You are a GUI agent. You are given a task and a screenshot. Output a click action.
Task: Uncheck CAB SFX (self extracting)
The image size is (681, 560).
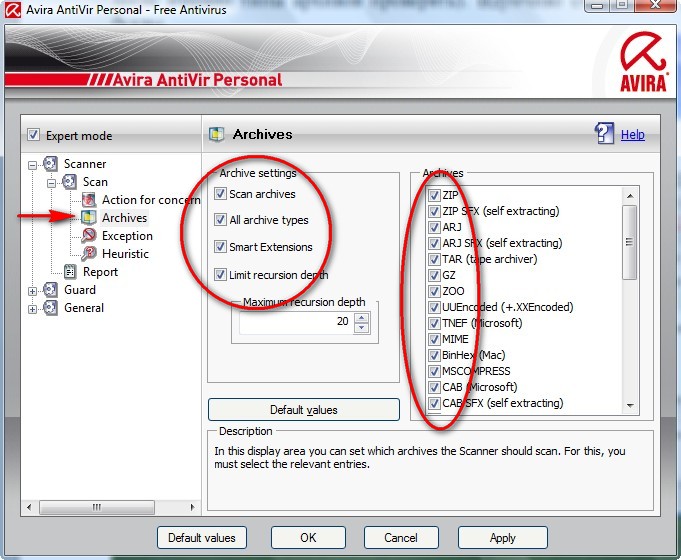[x=434, y=403]
